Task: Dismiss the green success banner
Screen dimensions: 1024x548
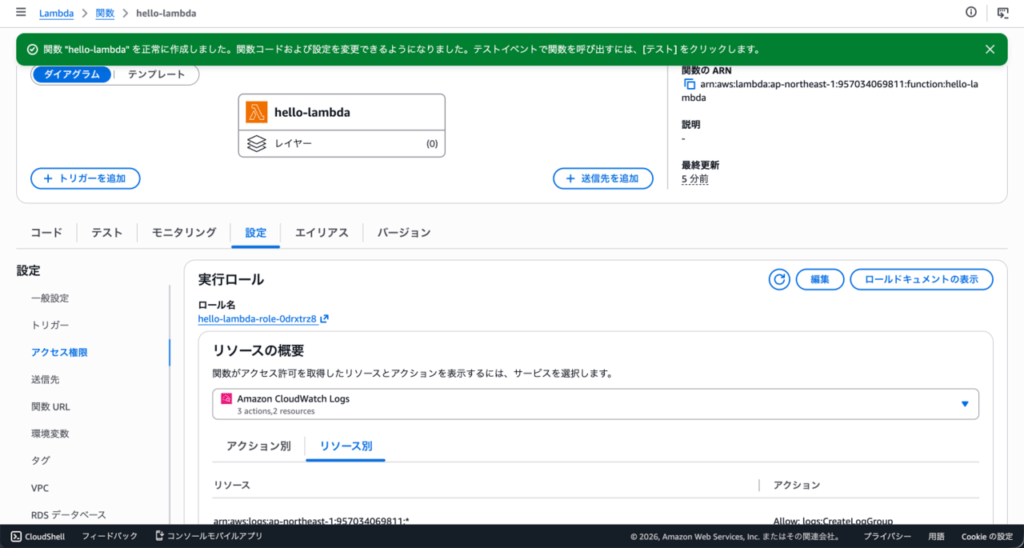Action: pyautogui.click(x=990, y=50)
